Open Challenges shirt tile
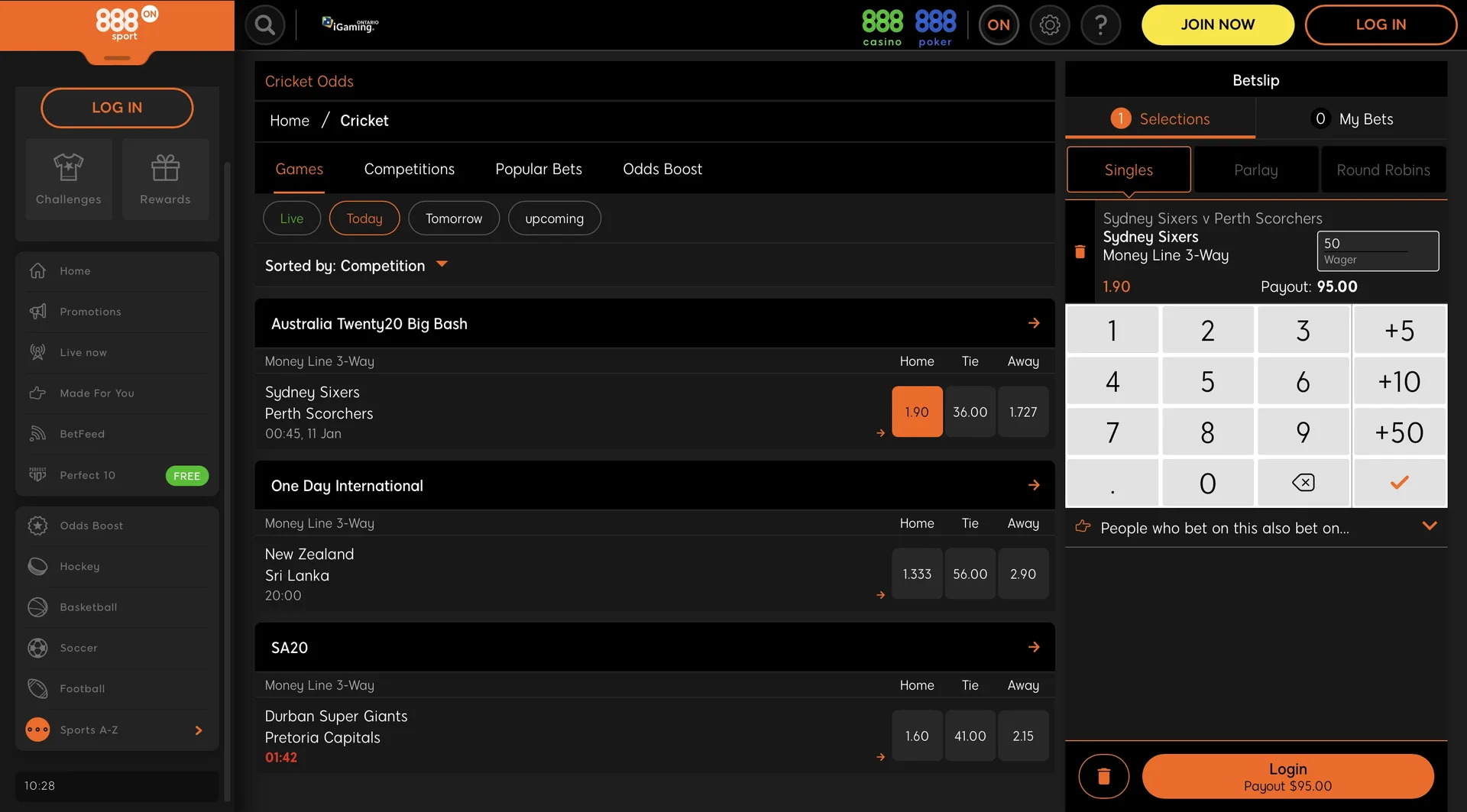1467x812 pixels. (x=69, y=180)
